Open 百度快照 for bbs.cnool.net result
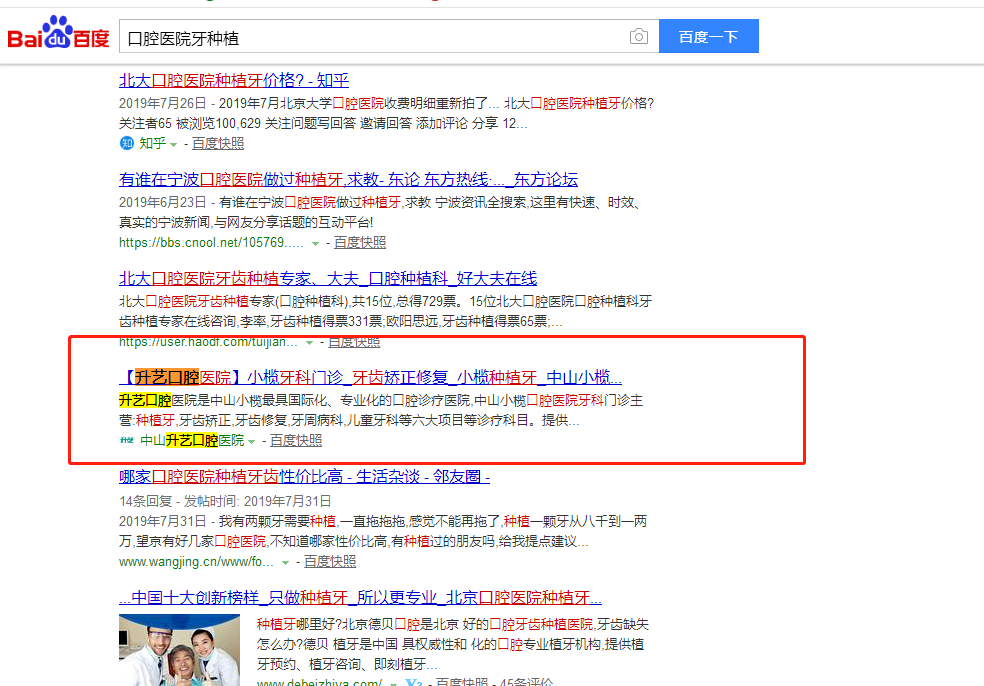Screen dimensions: 984x686 click(360, 243)
